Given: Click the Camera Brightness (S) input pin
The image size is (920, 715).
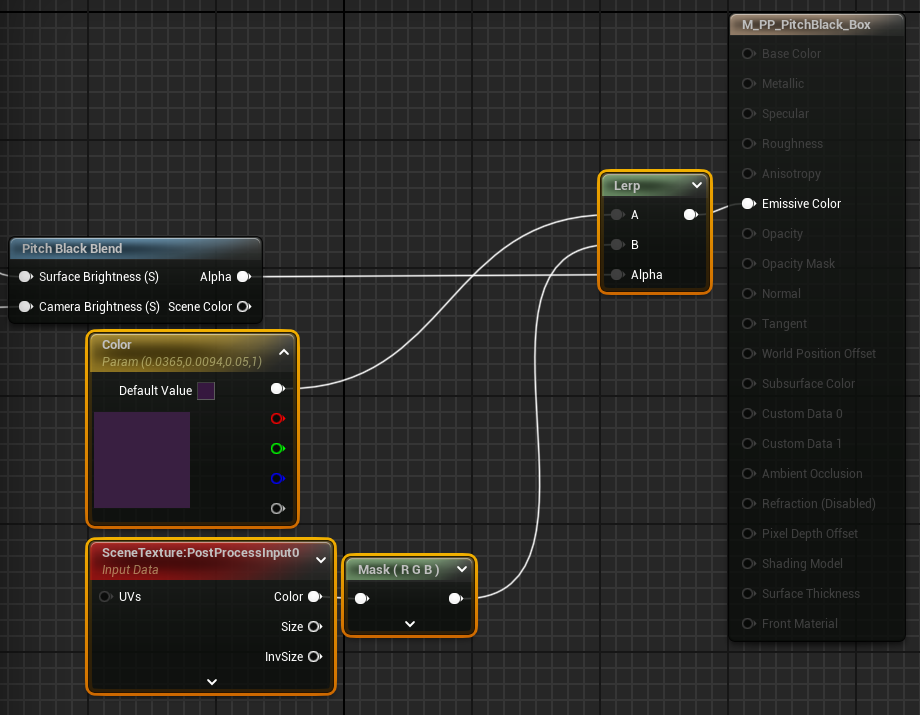Looking at the screenshot, I should [x=26, y=307].
